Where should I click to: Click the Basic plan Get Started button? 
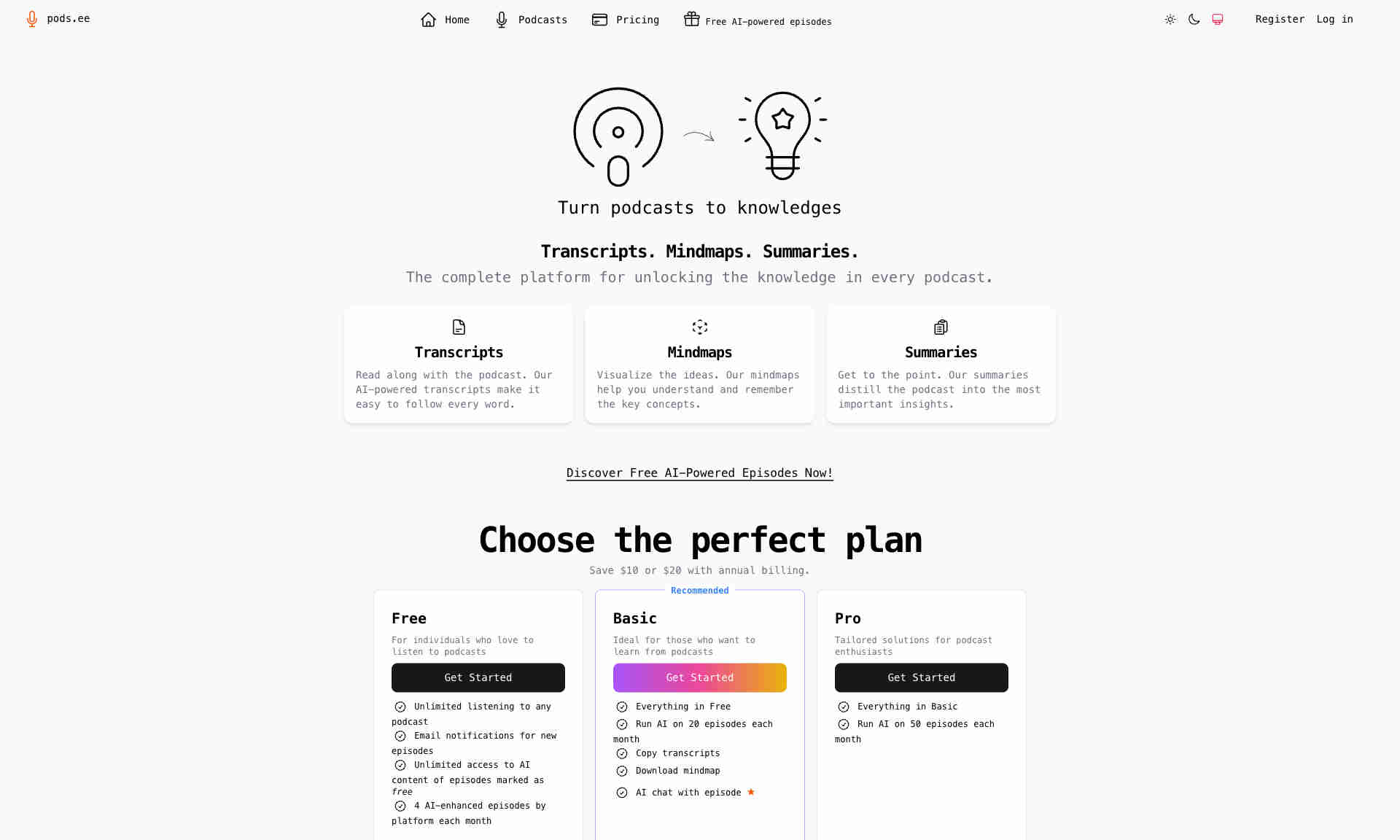(x=699, y=677)
